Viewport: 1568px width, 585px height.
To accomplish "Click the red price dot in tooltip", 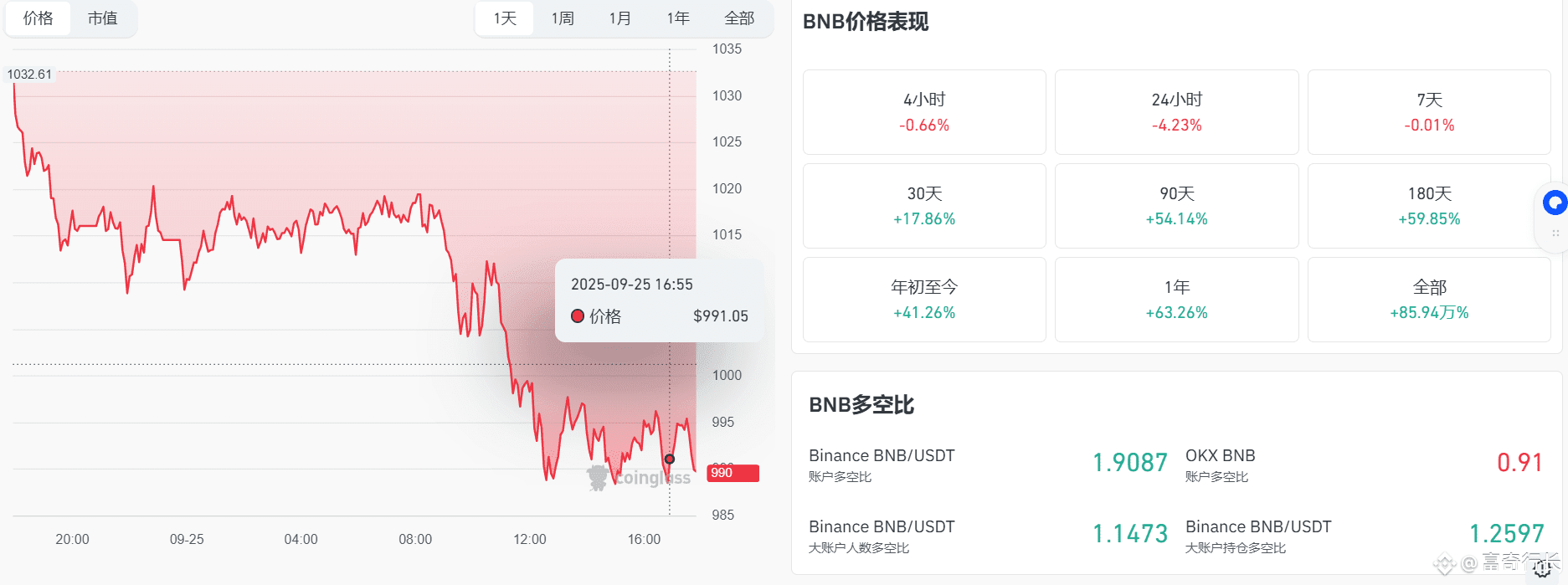I will pos(577,316).
